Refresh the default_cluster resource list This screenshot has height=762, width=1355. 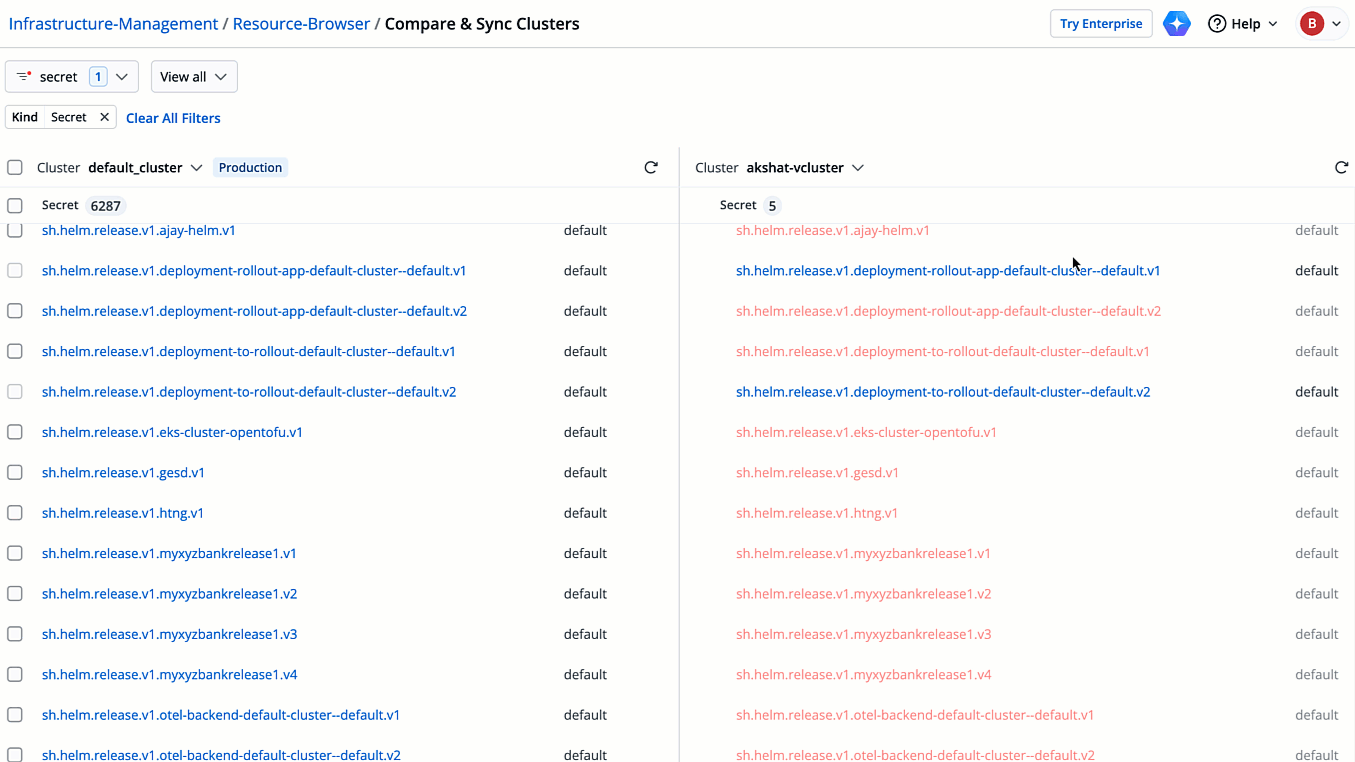pyautogui.click(x=651, y=168)
